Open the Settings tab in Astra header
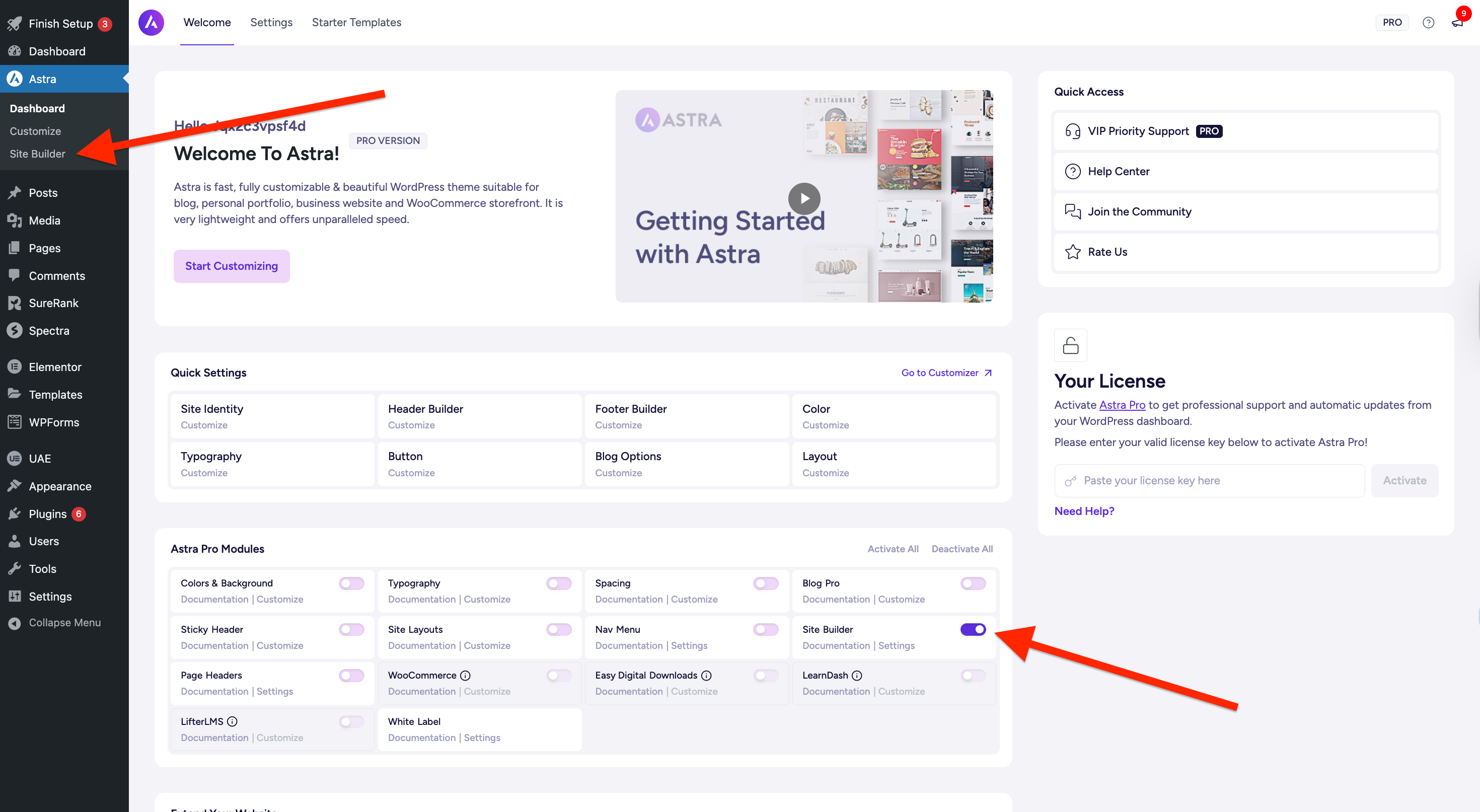Screen dimensions: 1480x812 [271, 23]
